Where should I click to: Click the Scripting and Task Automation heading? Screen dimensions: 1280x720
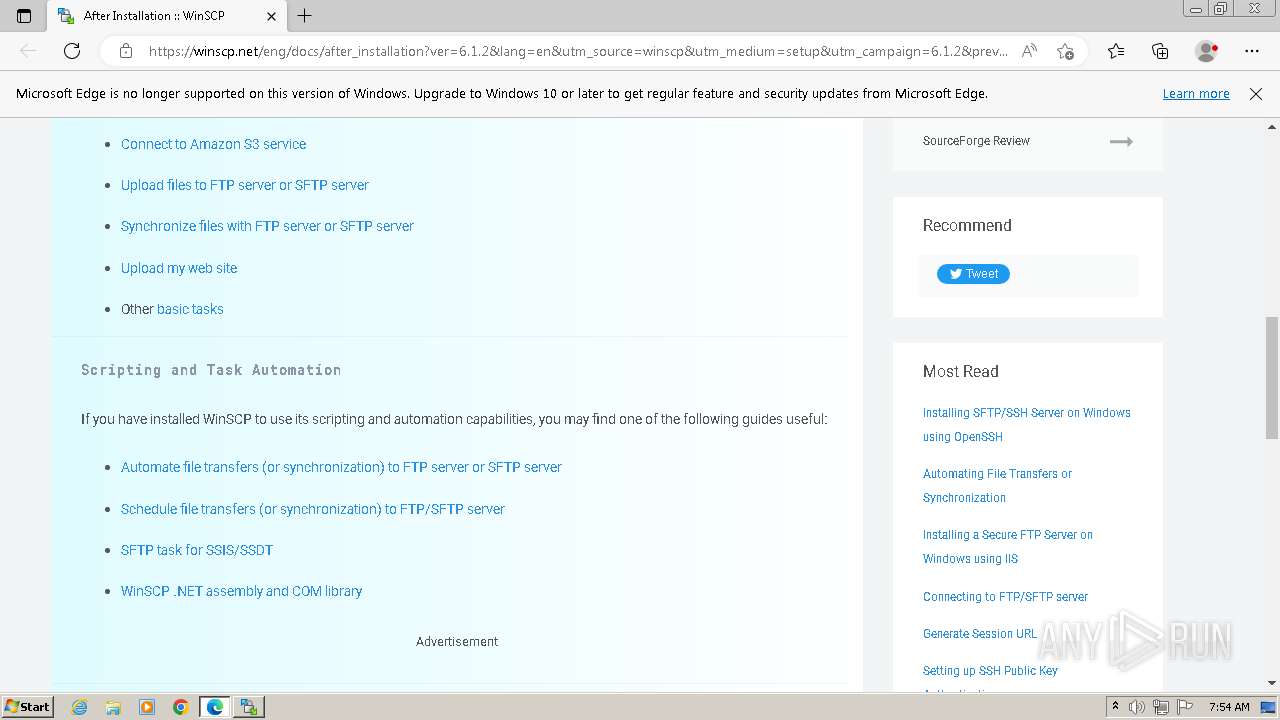pyautogui.click(x=211, y=370)
